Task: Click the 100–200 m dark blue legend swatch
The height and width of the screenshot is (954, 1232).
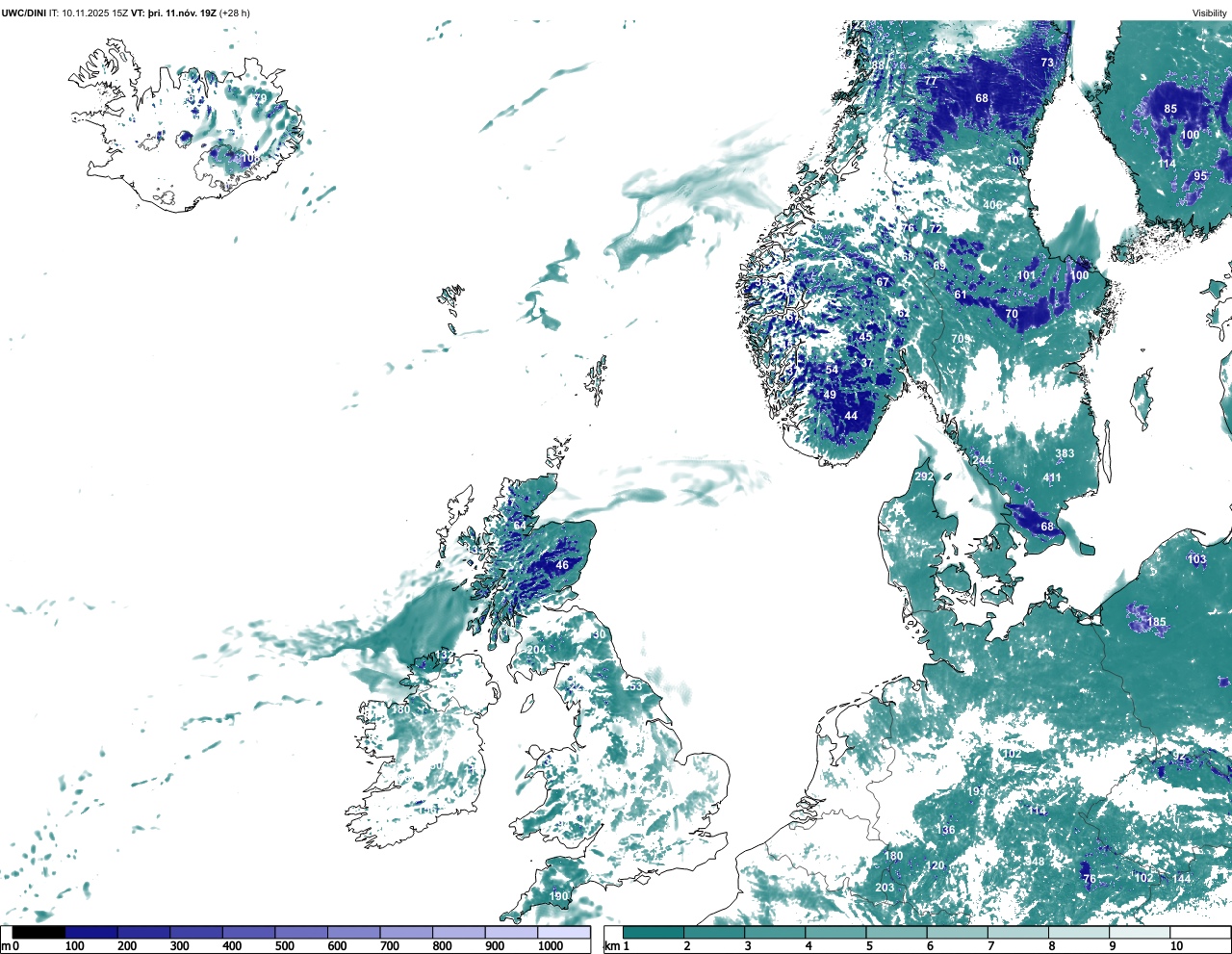Action: click(91, 932)
